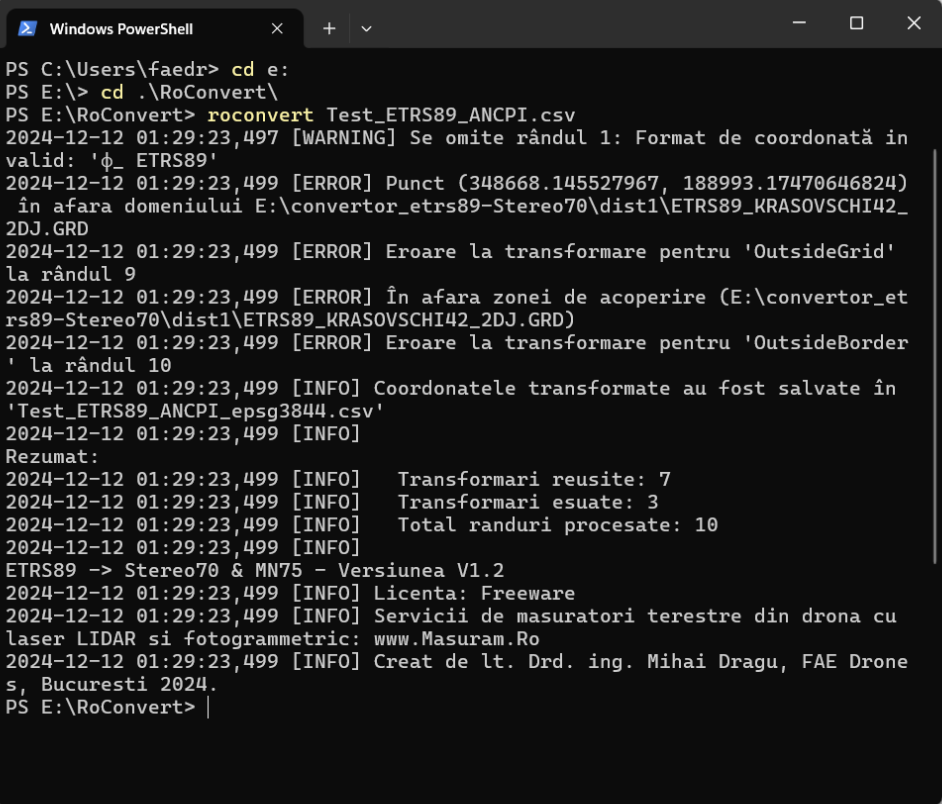Screen dimensions: 942x804
Task: Close the terminal window
Action: [914, 24]
